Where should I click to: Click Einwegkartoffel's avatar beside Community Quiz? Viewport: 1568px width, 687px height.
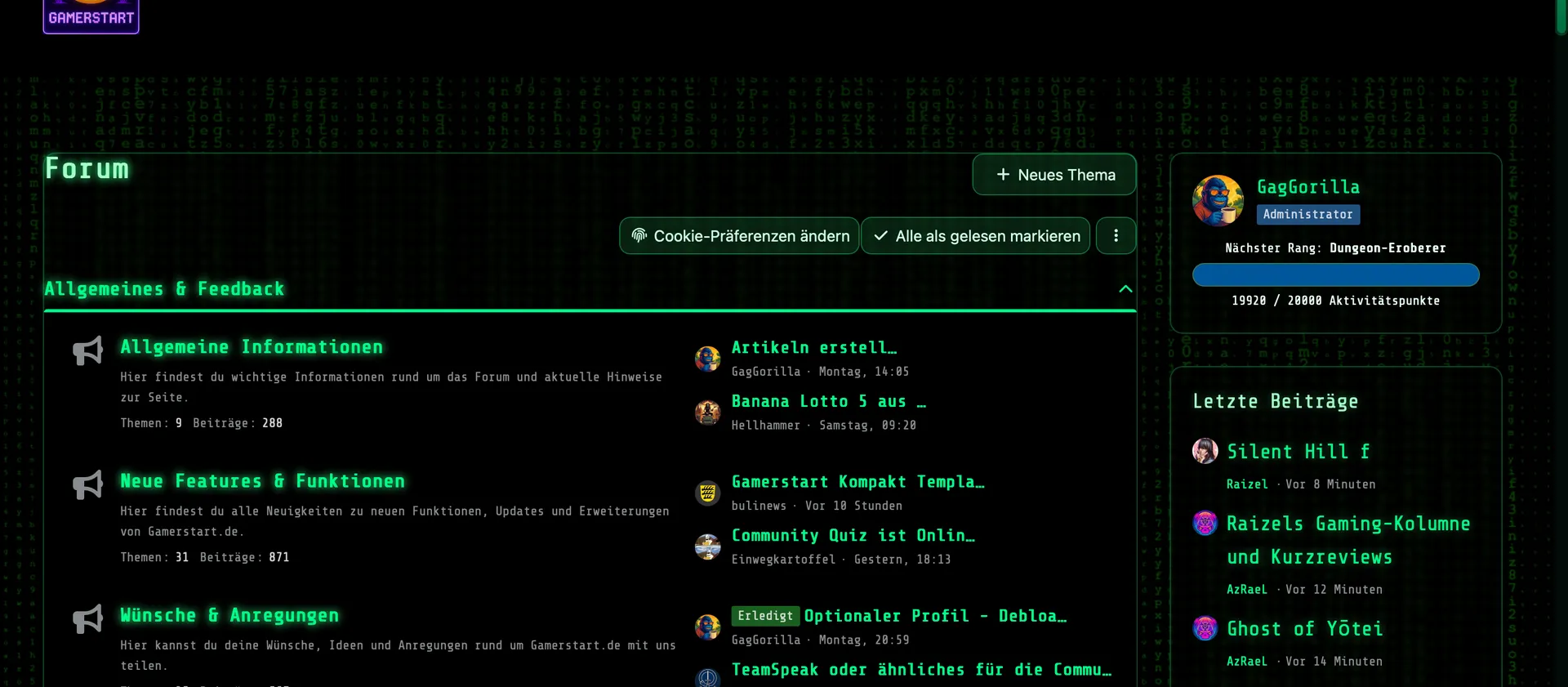[707, 546]
